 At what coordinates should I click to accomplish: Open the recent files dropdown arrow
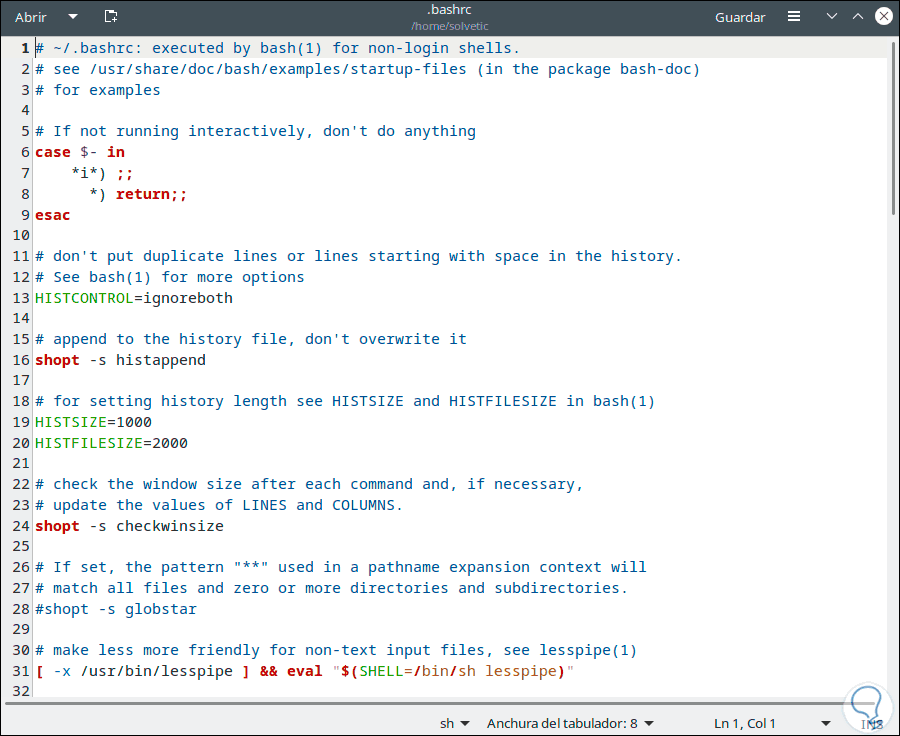point(73,17)
